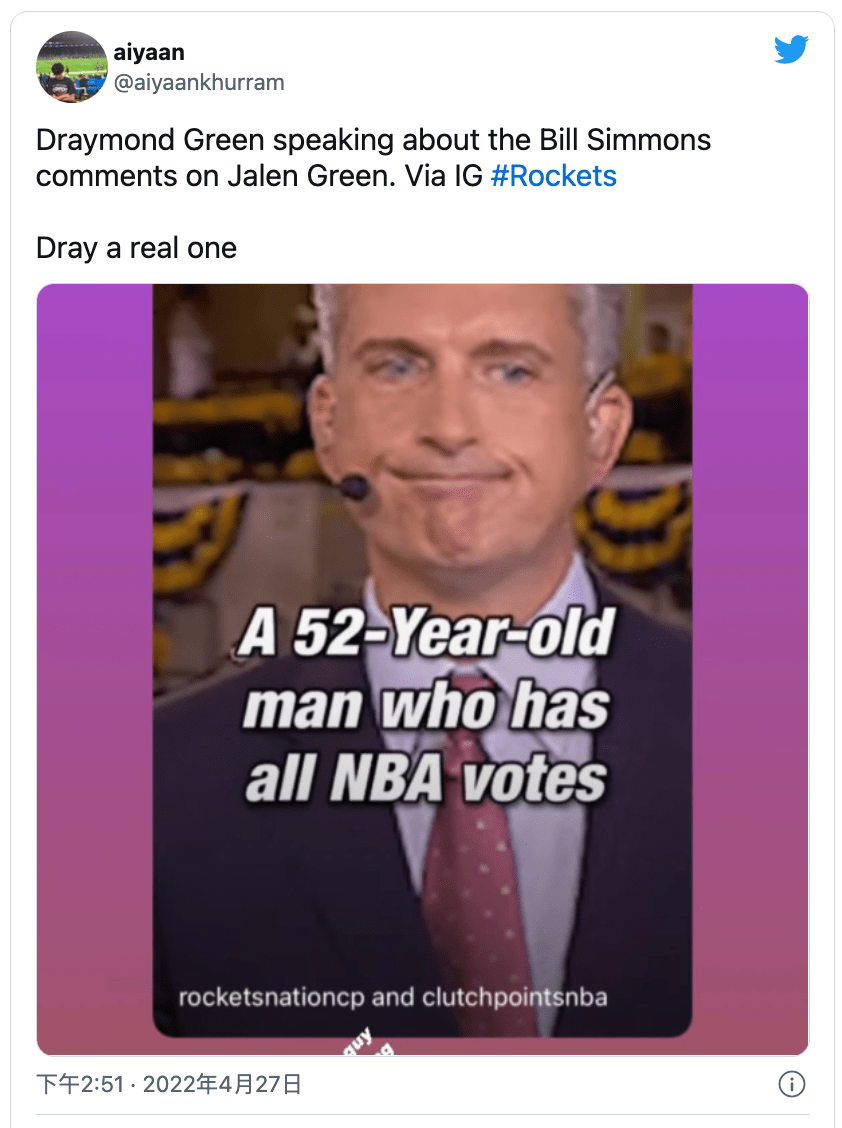Click aiyaan's profile avatar
The width and height of the screenshot is (842, 1128).
coord(71,66)
